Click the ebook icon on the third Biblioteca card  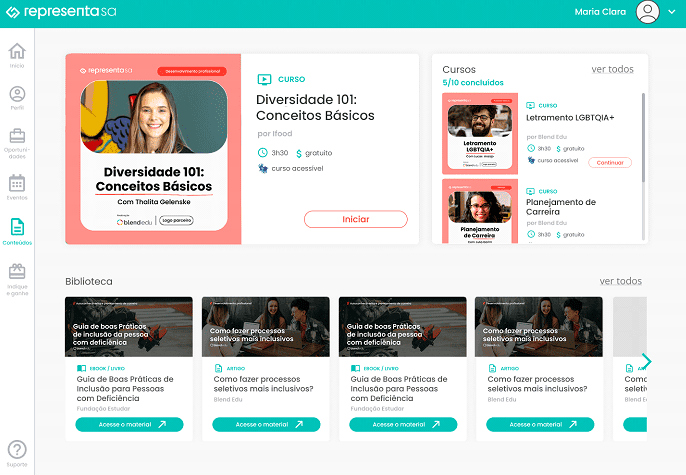[355, 368]
